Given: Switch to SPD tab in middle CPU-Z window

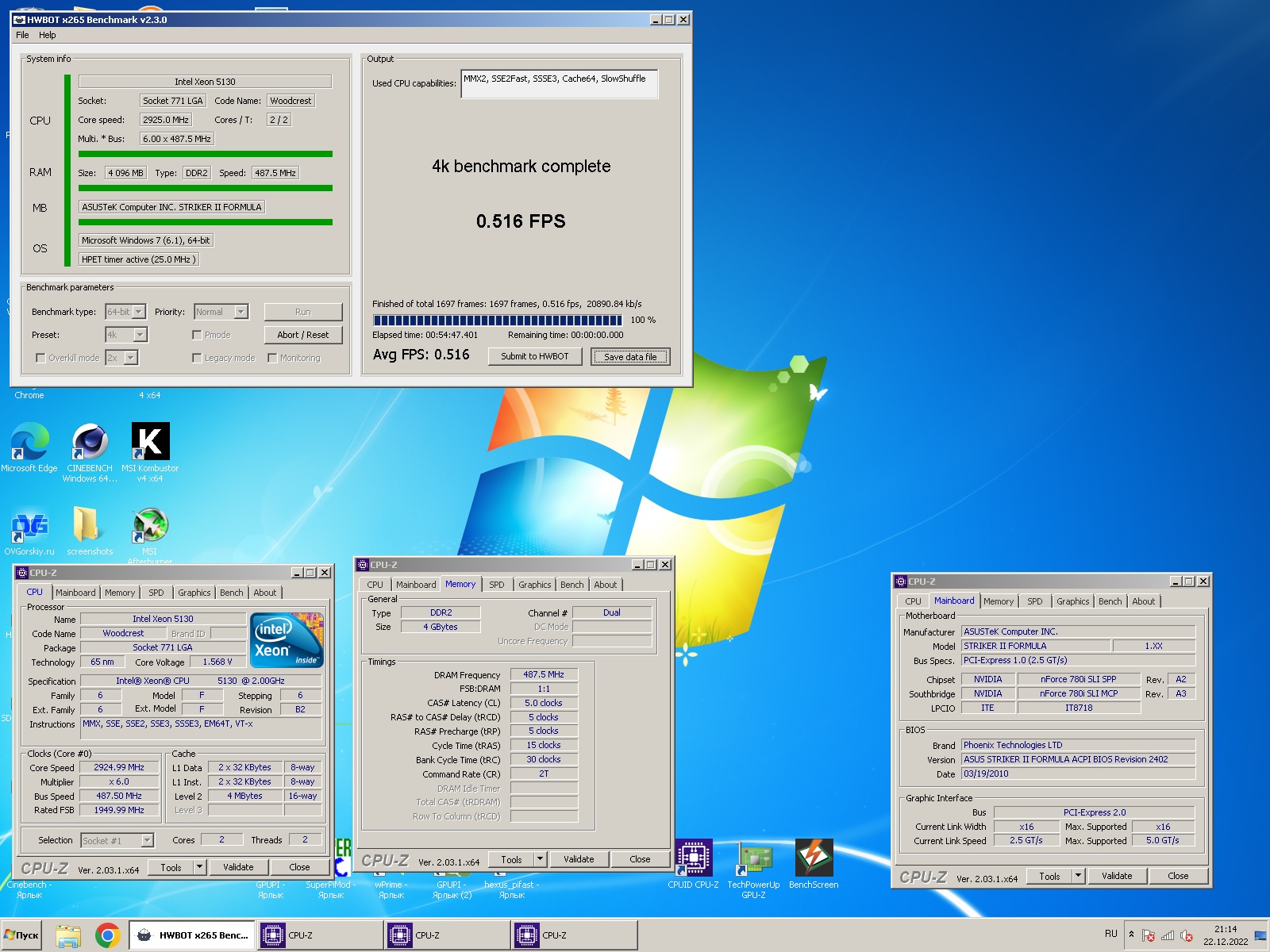Looking at the screenshot, I should 497,585.
